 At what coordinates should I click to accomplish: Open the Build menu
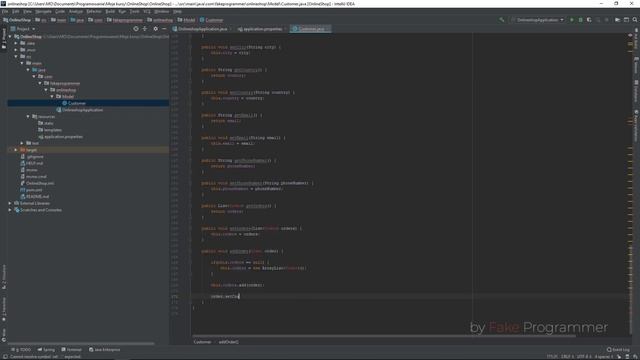(x=110, y=11)
